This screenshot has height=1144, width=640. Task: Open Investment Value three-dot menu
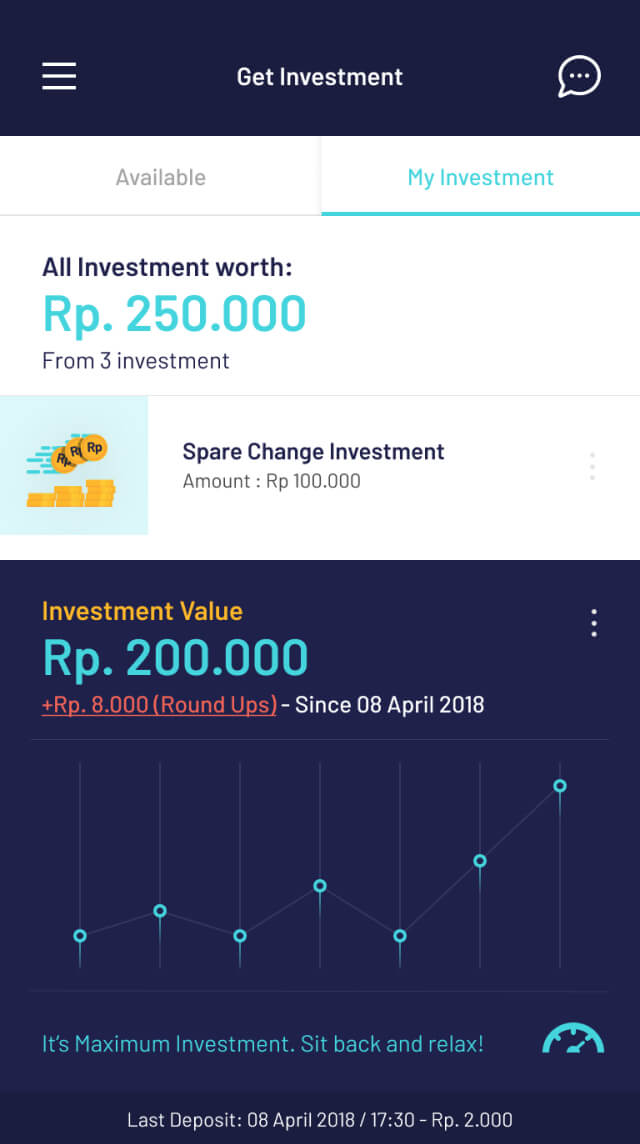[594, 623]
